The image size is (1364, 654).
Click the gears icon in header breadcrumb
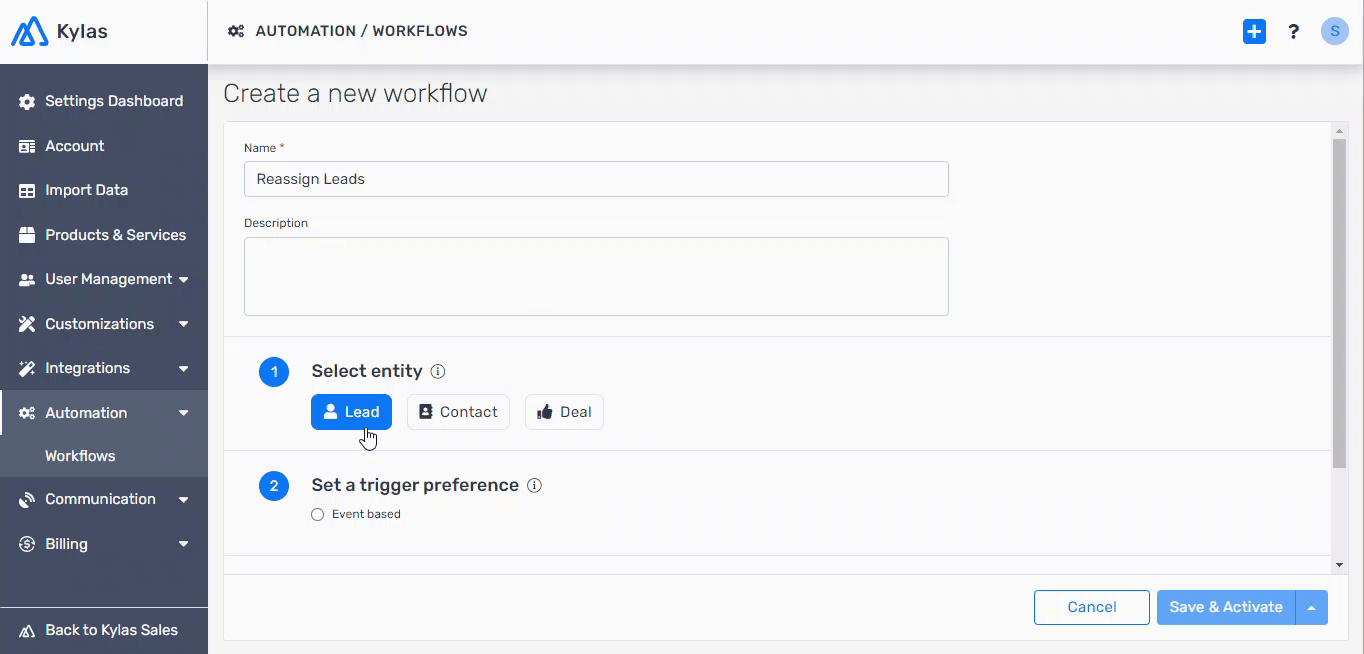(x=236, y=31)
